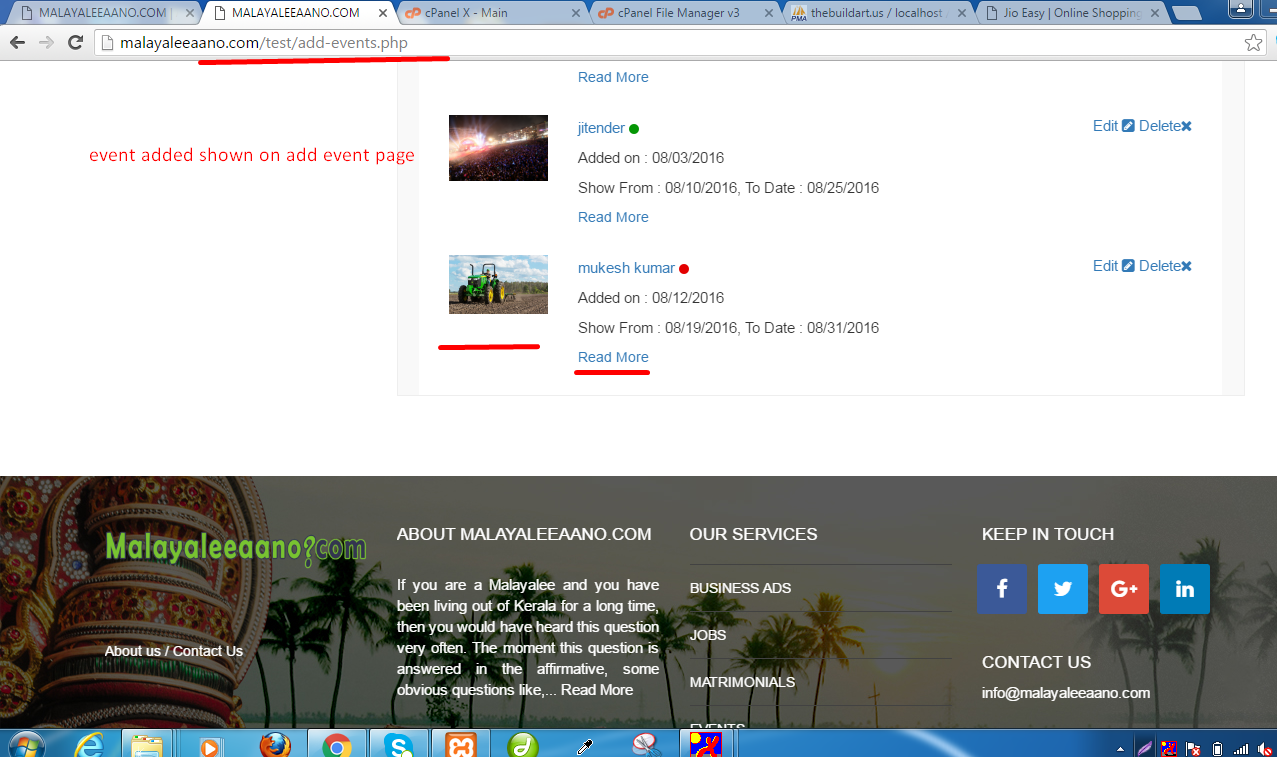Reload the page with refresh icon
This screenshot has height=757, width=1277.
(75, 43)
